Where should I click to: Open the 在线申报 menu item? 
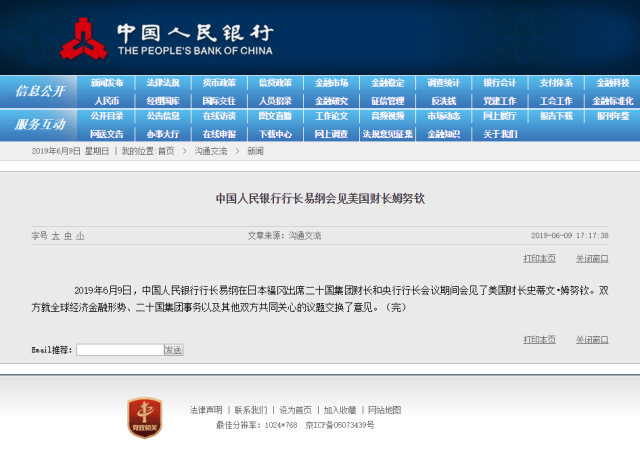tap(219, 134)
